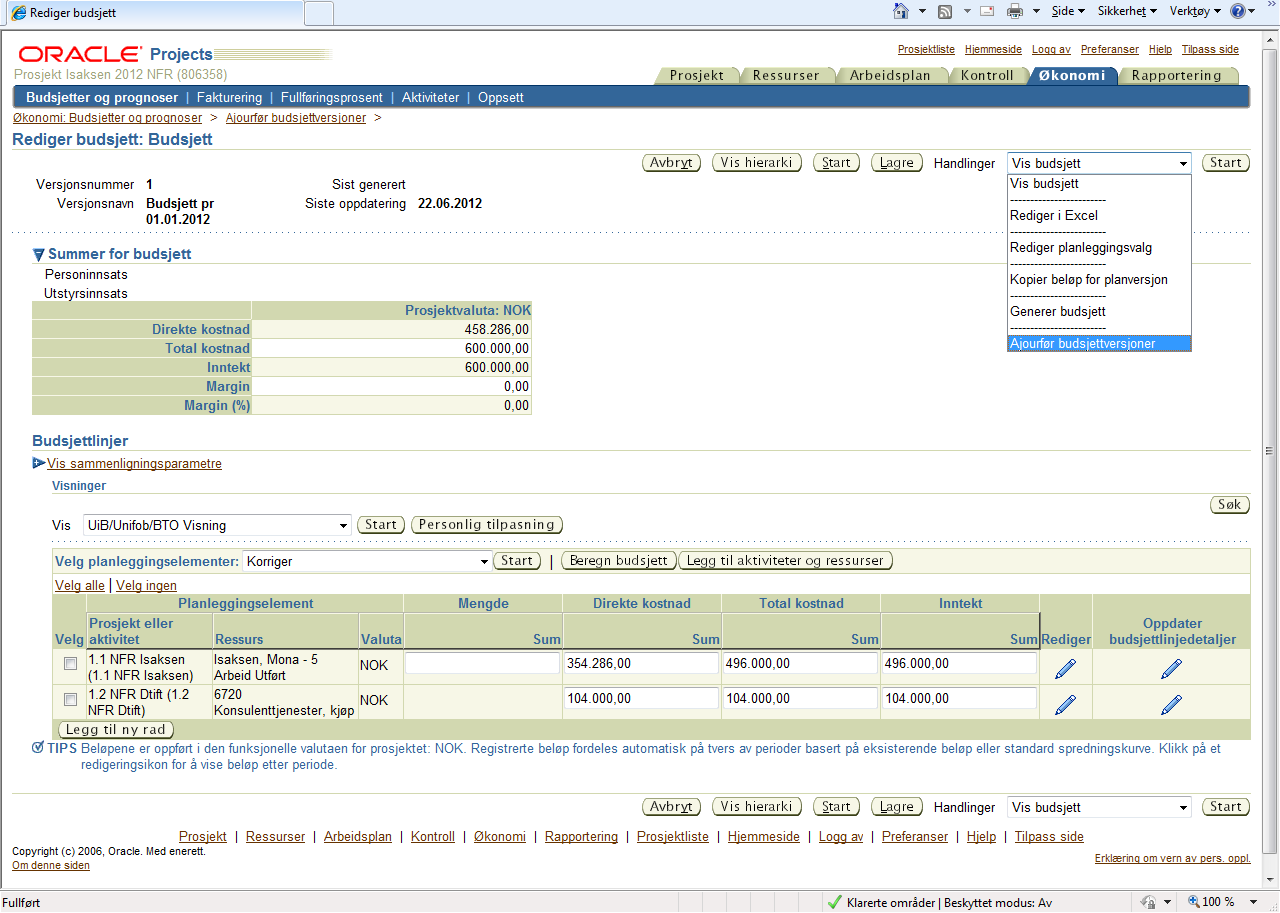Click Erklæring om vern av pers. oppl. link
The image size is (1280, 913).
pos(1173,858)
